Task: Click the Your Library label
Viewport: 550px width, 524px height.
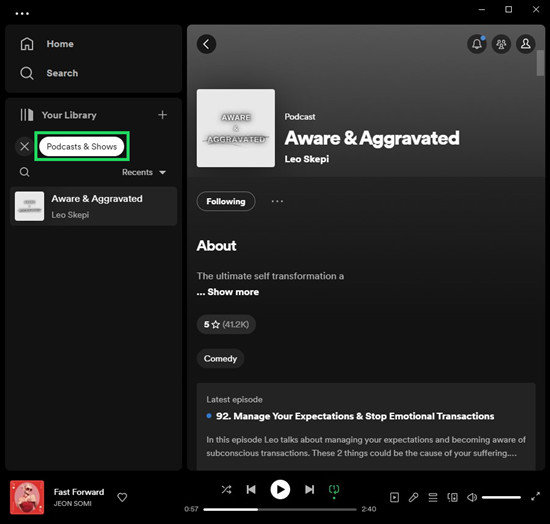Action: (69, 115)
